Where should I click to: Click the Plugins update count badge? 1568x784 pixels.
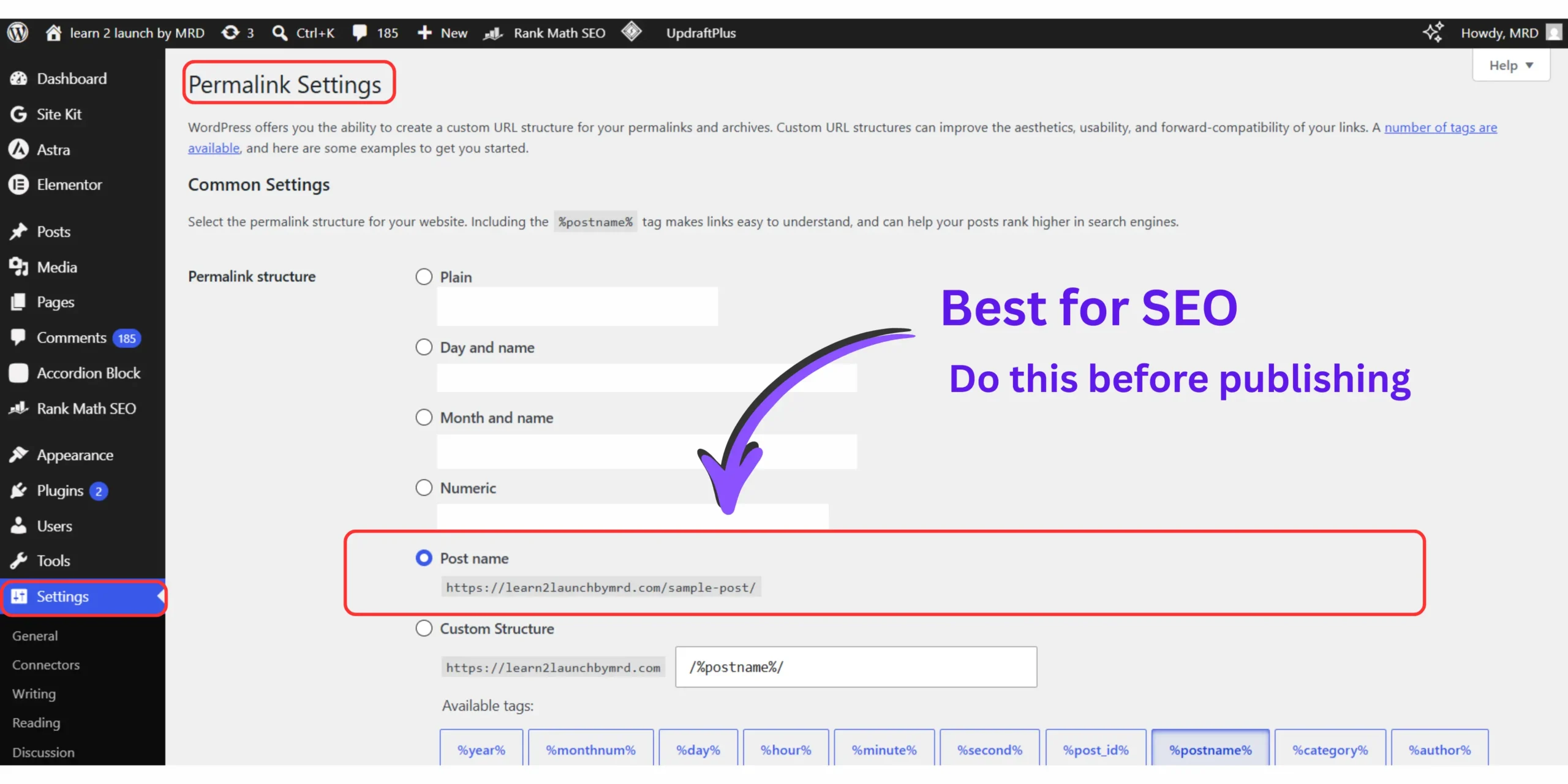coord(99,491)
